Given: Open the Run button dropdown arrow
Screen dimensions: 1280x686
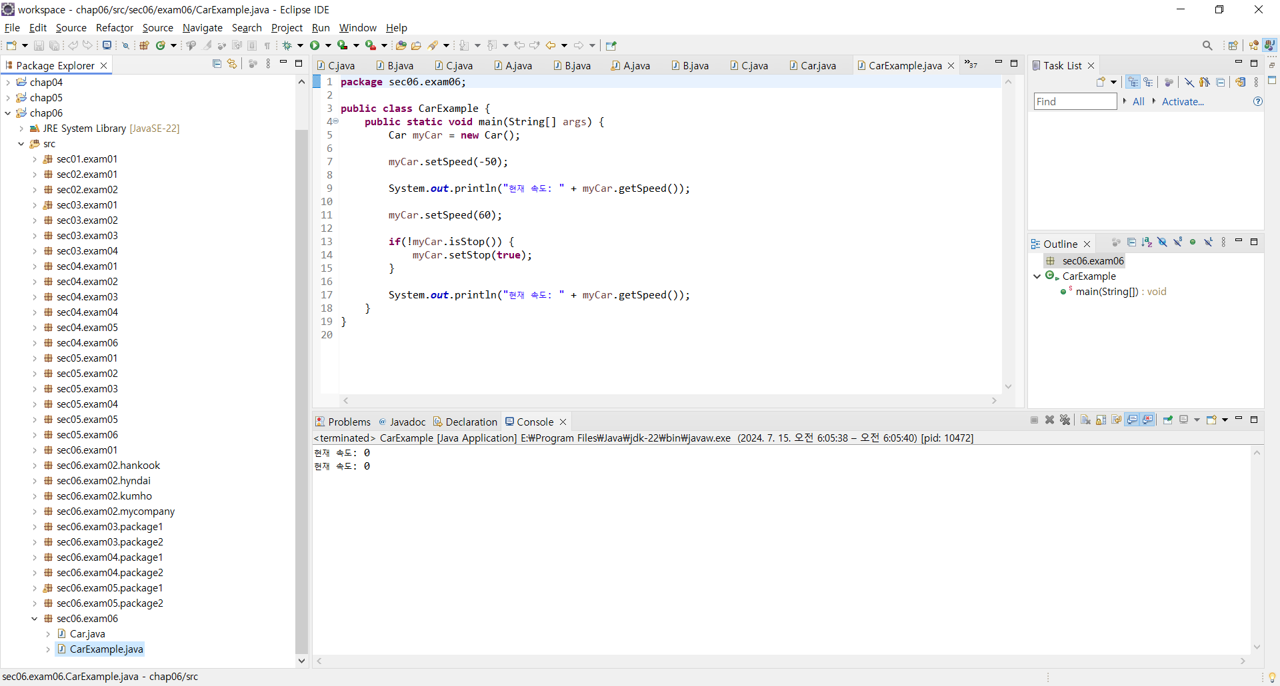Looking at the screenshot, I should point(327,45).
